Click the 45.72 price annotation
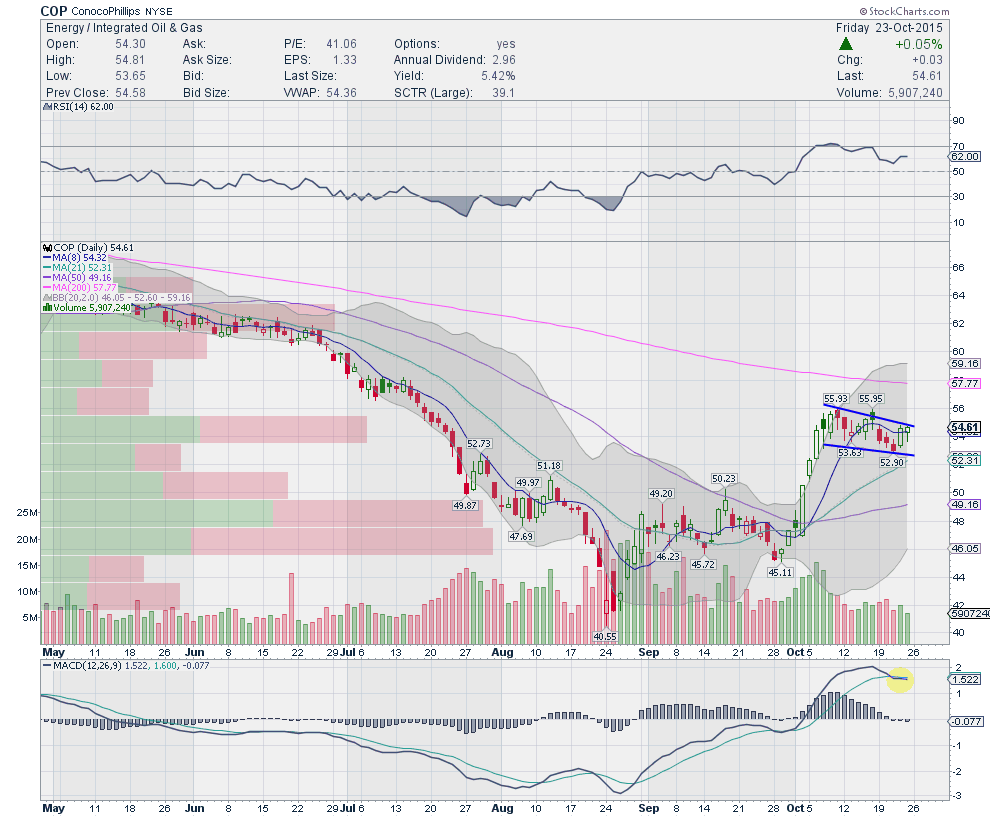 [703, 564]
